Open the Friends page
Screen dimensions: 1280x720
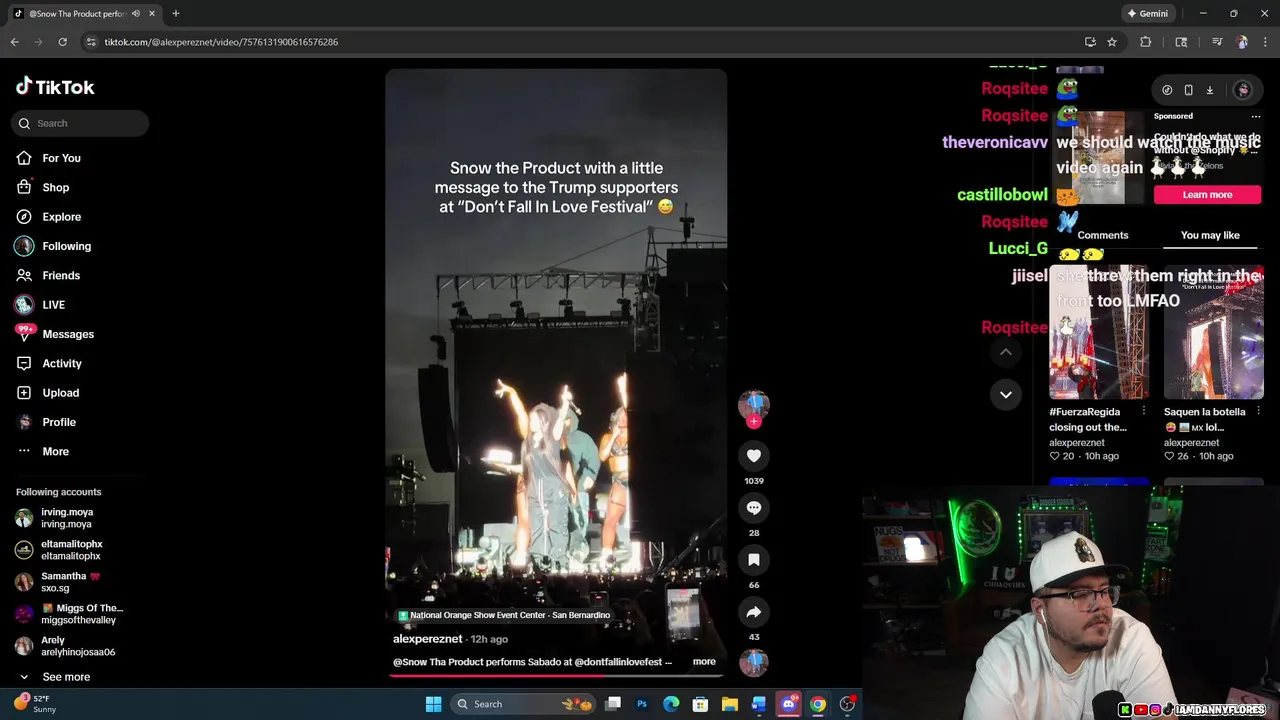pos(47,275)
